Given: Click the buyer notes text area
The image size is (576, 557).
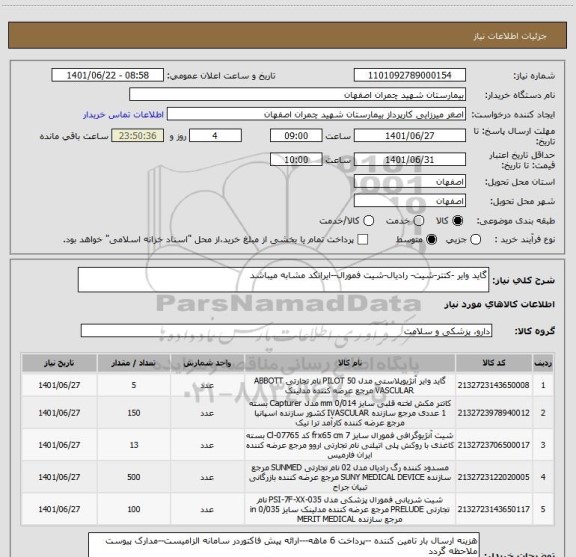Looking at the screenshot, I should [x=283, y=545].
